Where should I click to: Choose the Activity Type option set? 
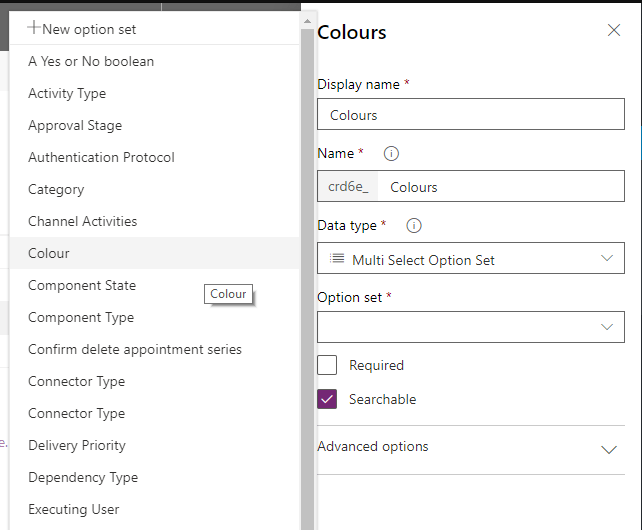[155, 93]
